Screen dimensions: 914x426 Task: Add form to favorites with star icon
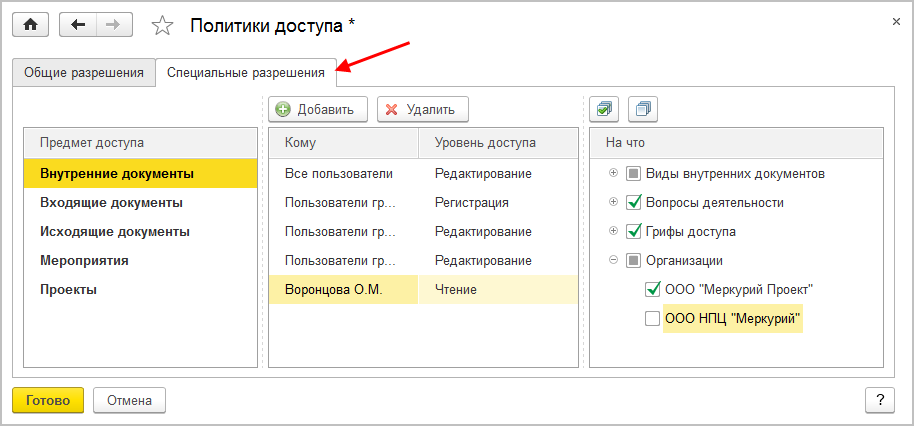click(x=162, y=25)
